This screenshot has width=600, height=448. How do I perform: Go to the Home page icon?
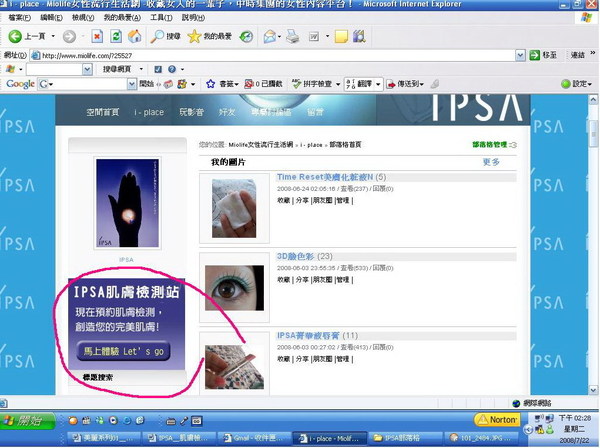tap(134, 36)
